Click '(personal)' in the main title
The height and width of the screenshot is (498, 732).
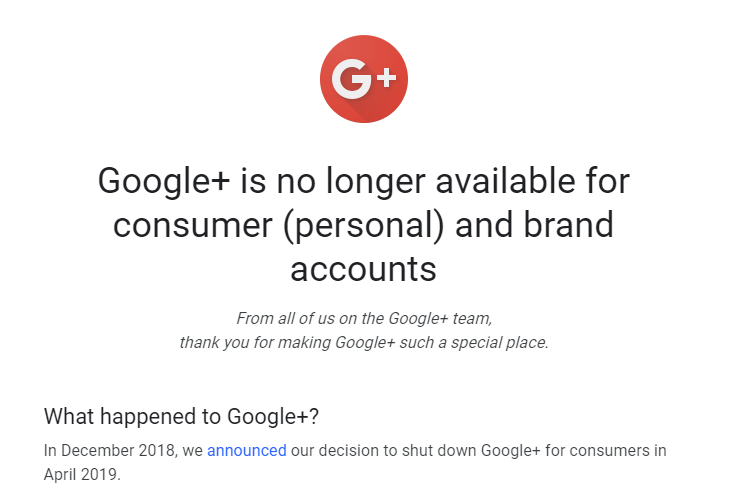point(364,226)
